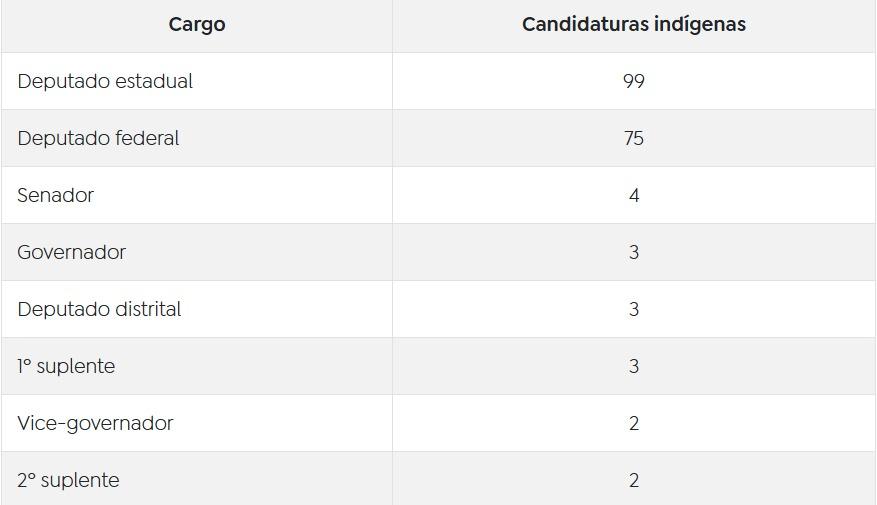
Task: Click the Candidaturas indígenas column header
Action: (x=634, y=24)
